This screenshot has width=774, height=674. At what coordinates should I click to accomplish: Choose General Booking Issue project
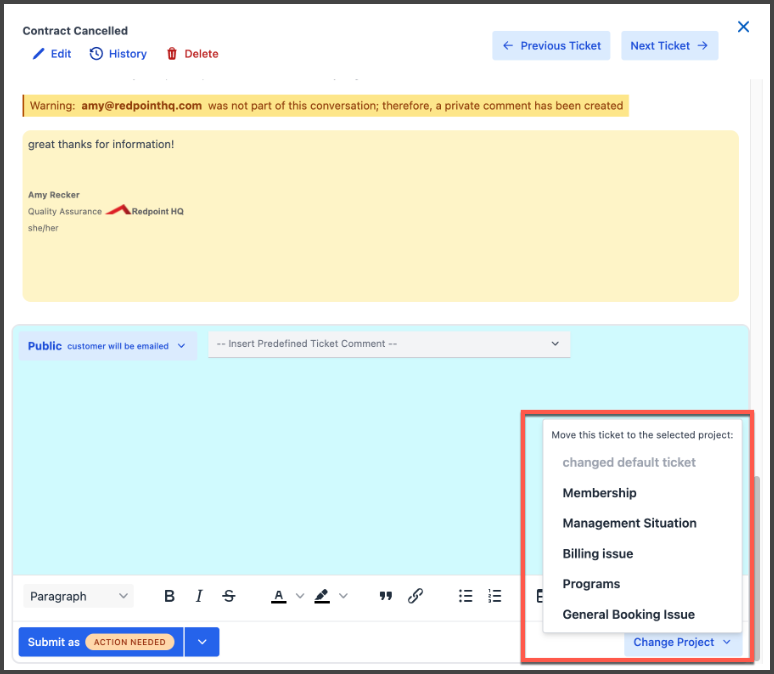pyautogui.click(x=628, y=615)
